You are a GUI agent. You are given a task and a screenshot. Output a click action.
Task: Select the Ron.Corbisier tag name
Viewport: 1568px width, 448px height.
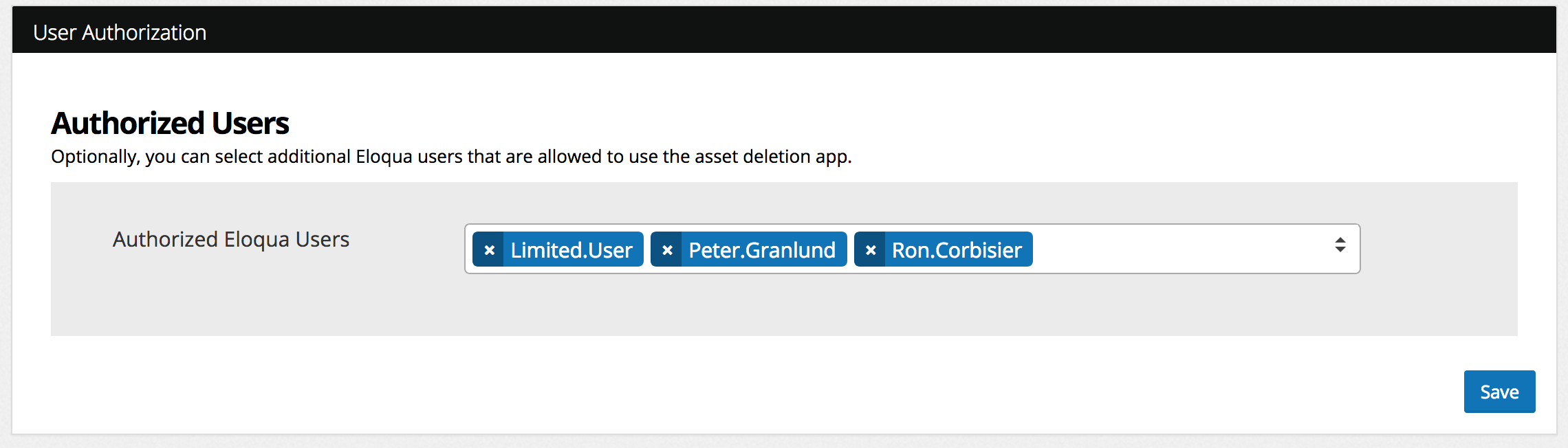[957, 250]
